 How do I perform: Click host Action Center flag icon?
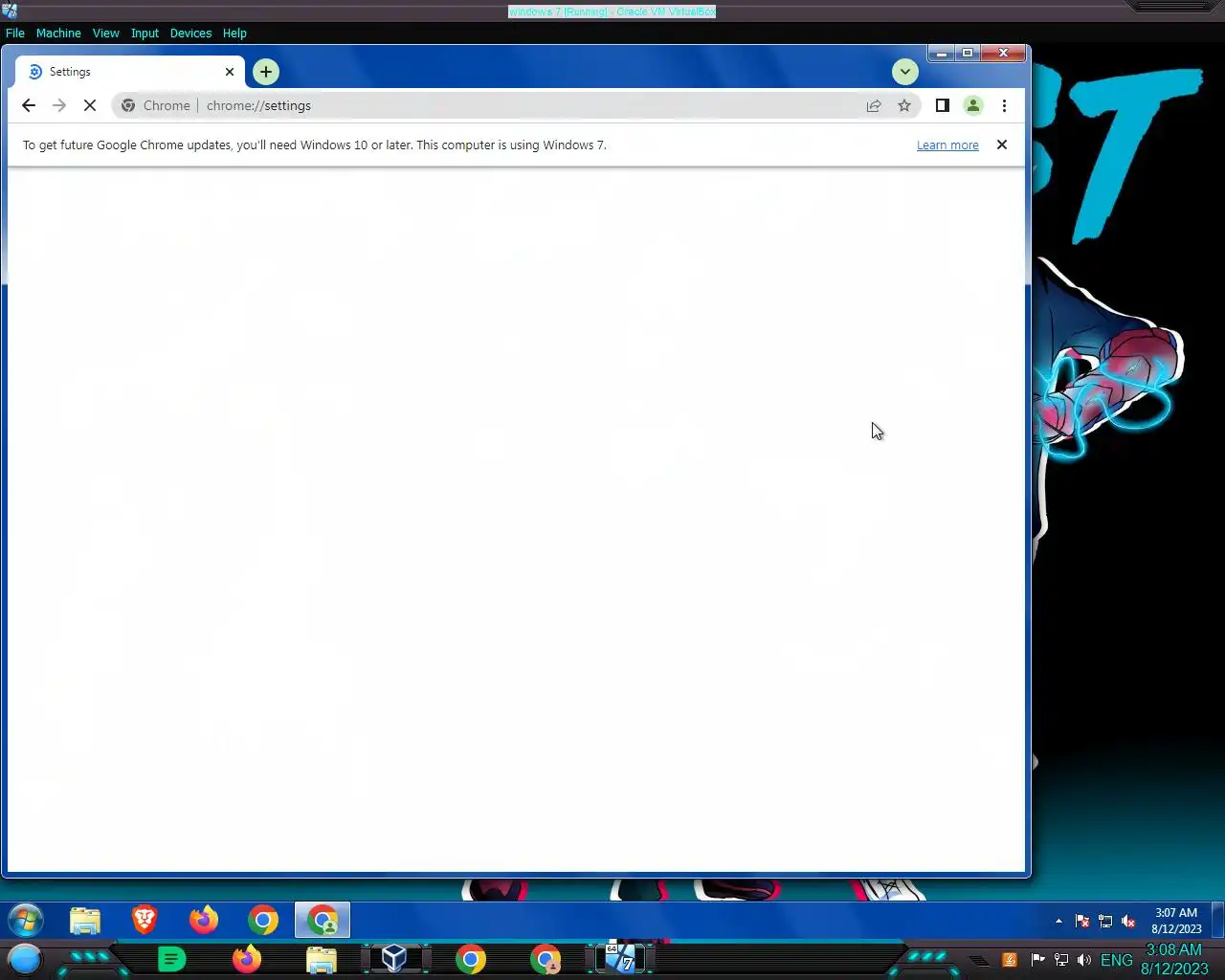coord(1038,960)
